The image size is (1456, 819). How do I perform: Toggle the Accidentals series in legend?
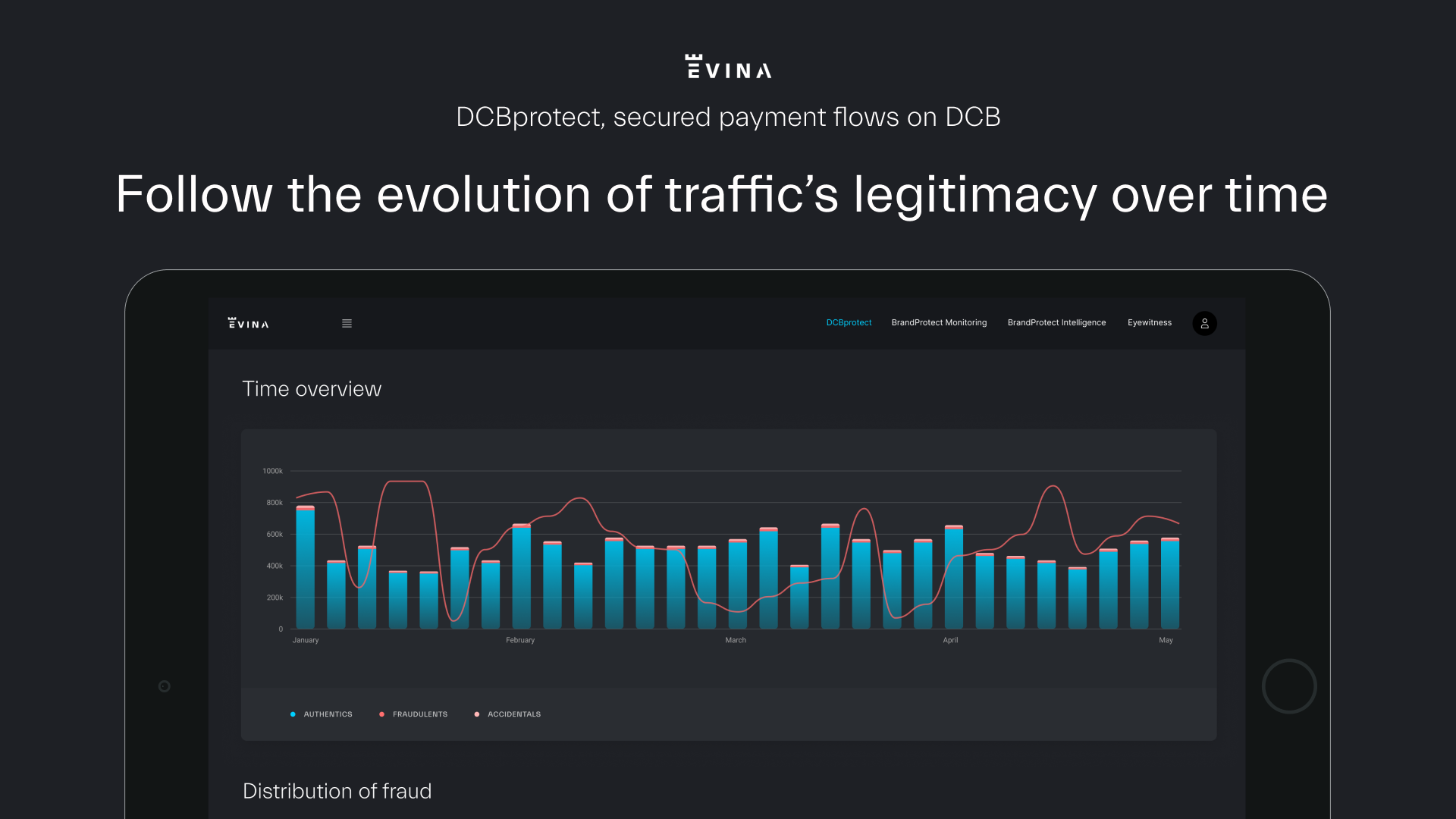tap(513, 714)
